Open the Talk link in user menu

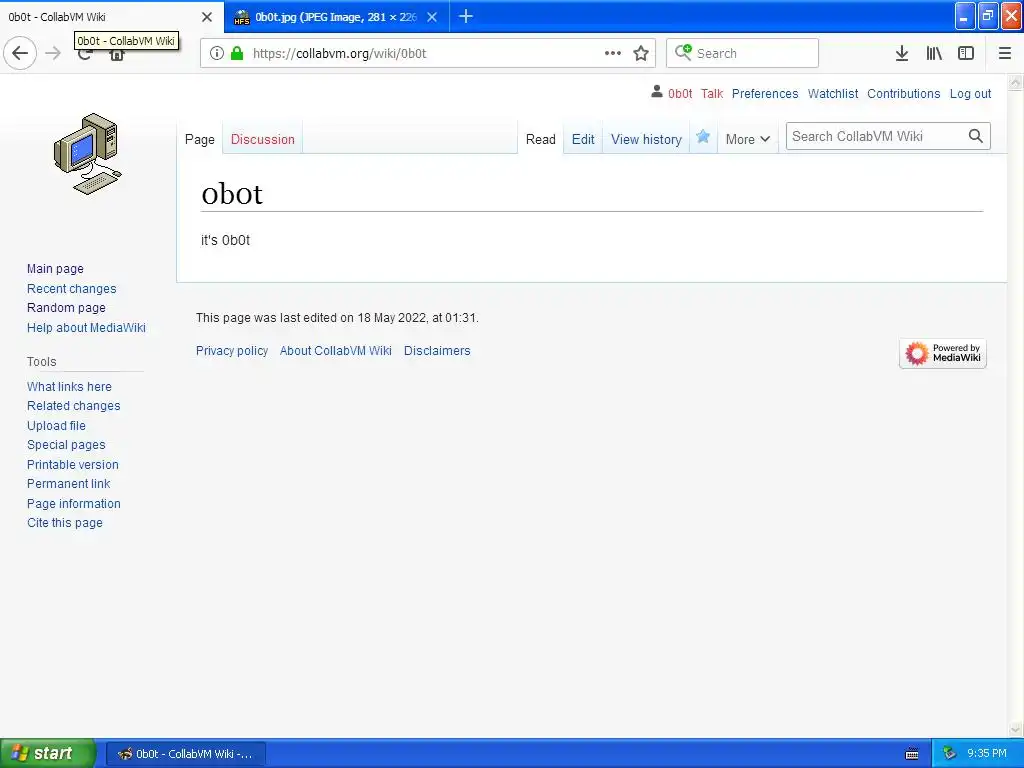pos(712,93)
